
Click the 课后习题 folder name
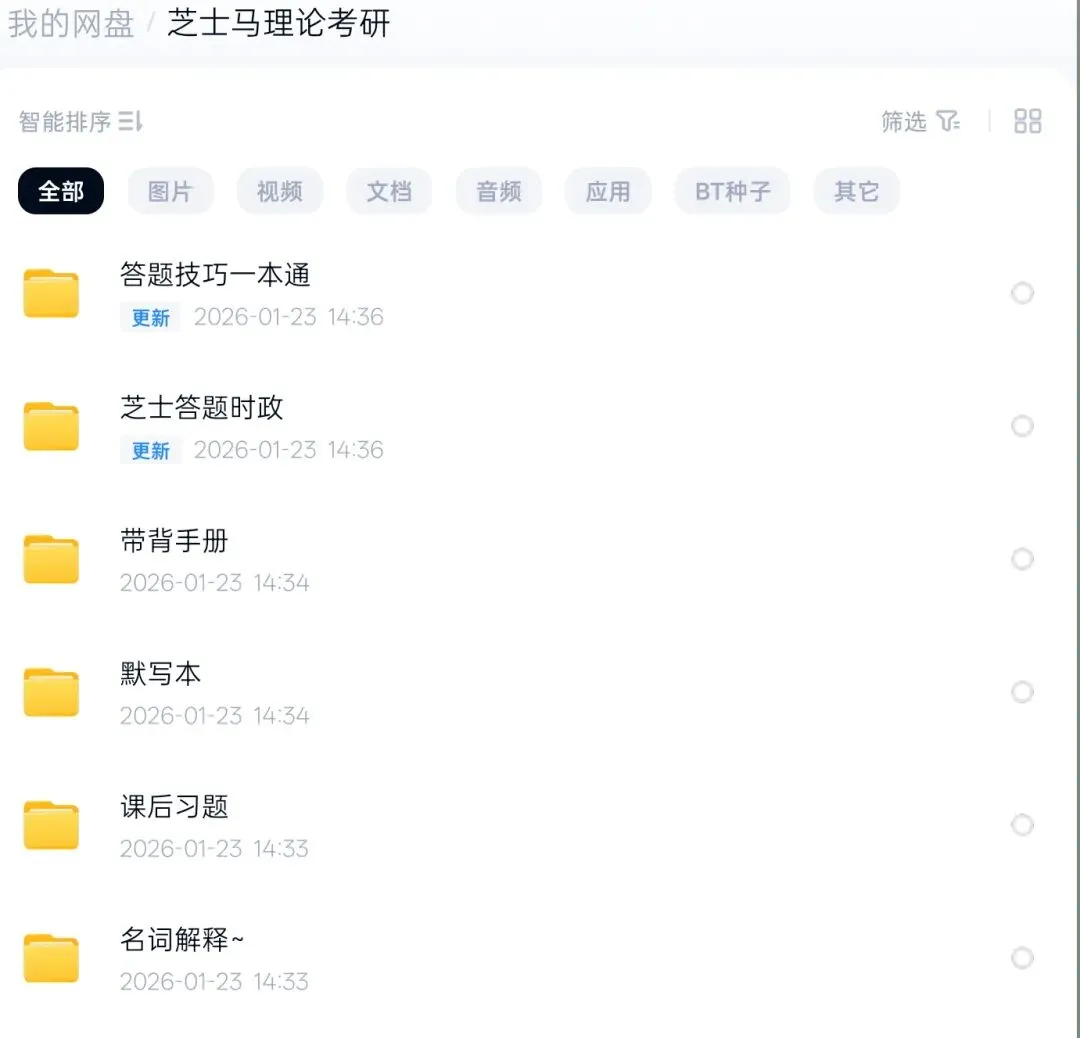[x=174, y=807]
